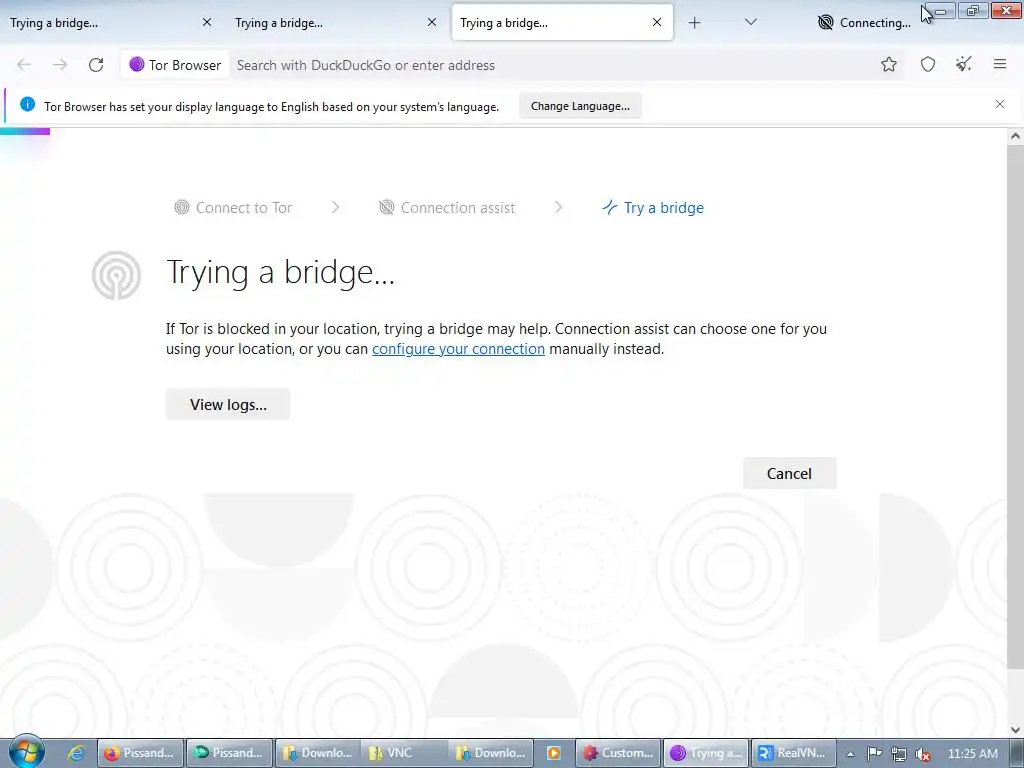Open the RealVN… taskbar item
This screenshot has width=1024, height=768.
pos(794,753)
